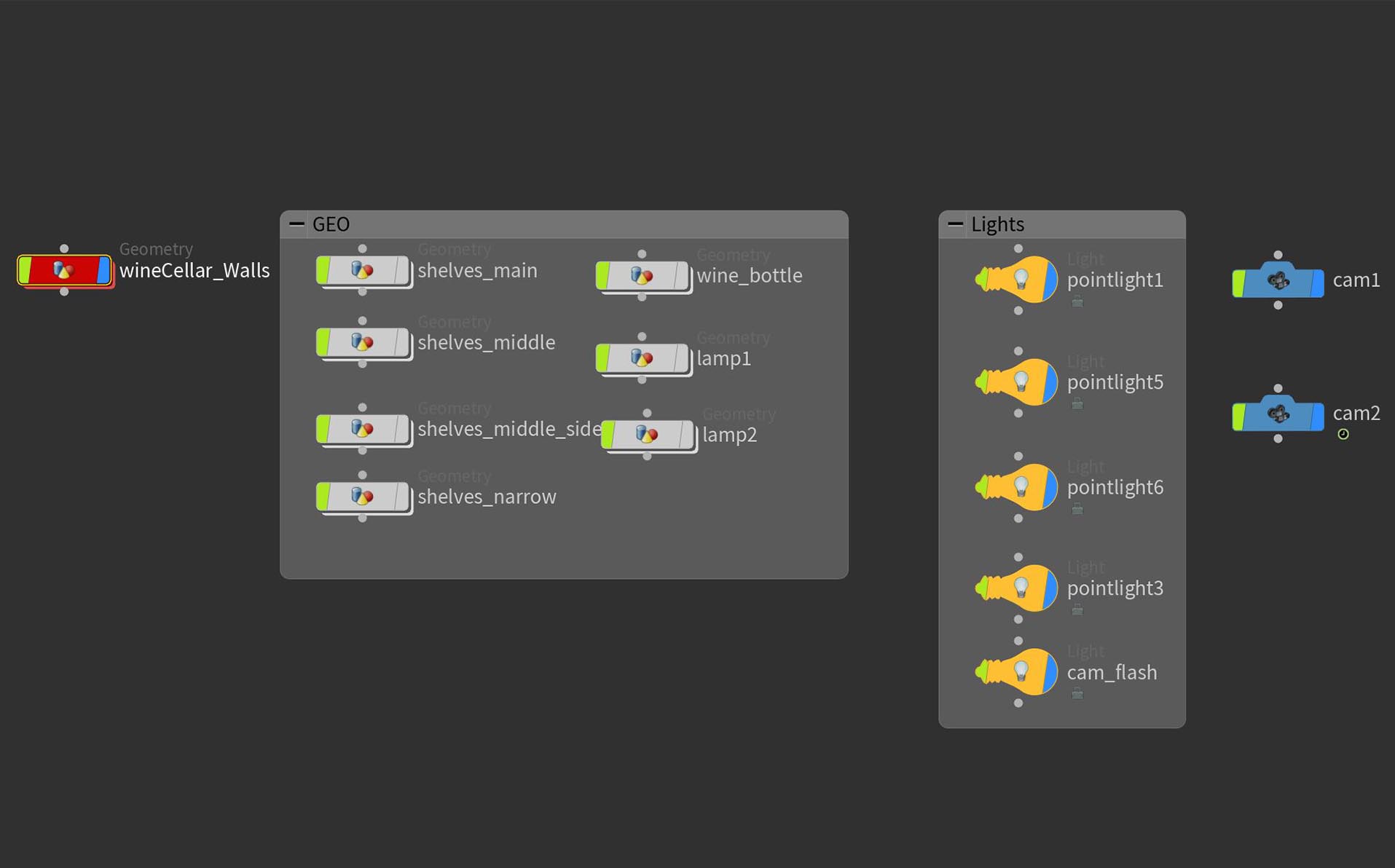Screen dimensions: 1395x868
Task: Select the lamp2 geometry node icon
Action: tap(646, 435)
